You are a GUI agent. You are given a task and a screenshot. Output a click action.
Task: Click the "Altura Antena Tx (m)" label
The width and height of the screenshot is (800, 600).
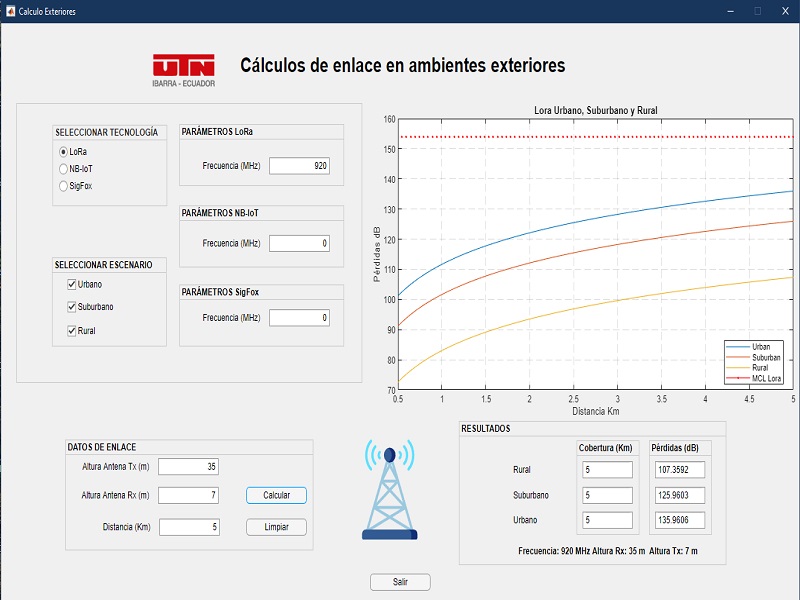click(x=116, y=466)
